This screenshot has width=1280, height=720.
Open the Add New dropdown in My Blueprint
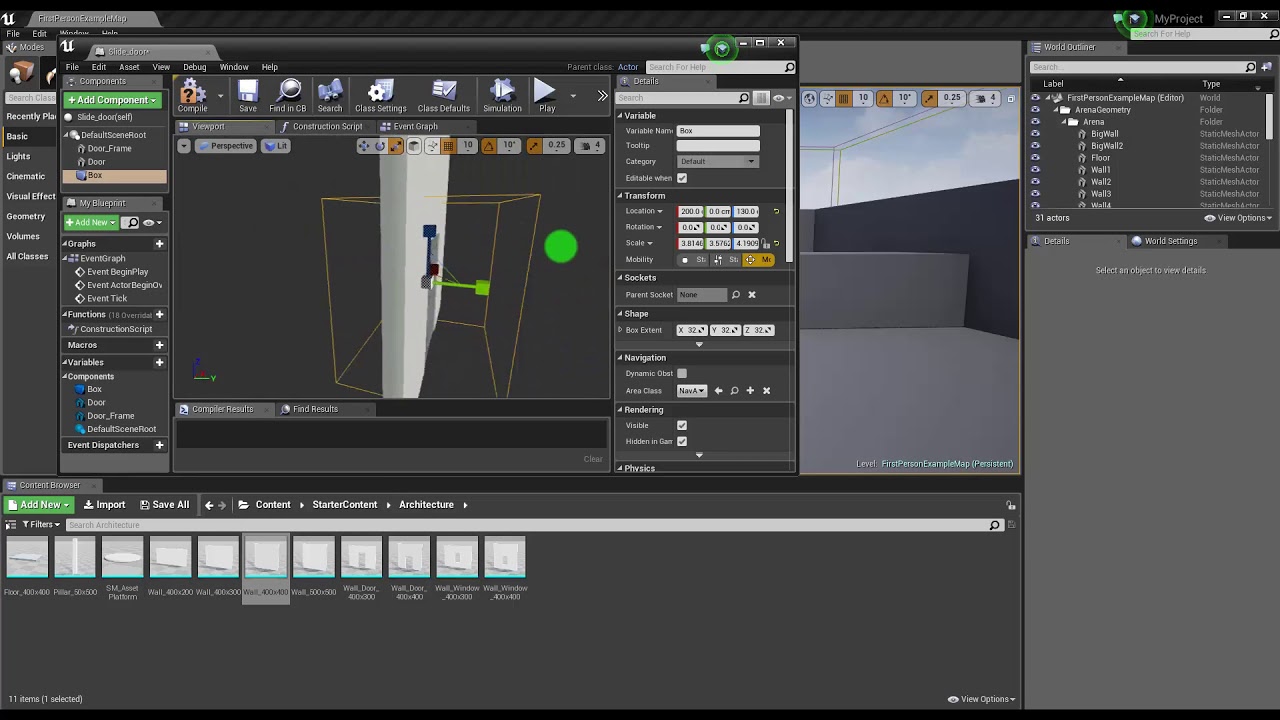[x=90, y=223]
